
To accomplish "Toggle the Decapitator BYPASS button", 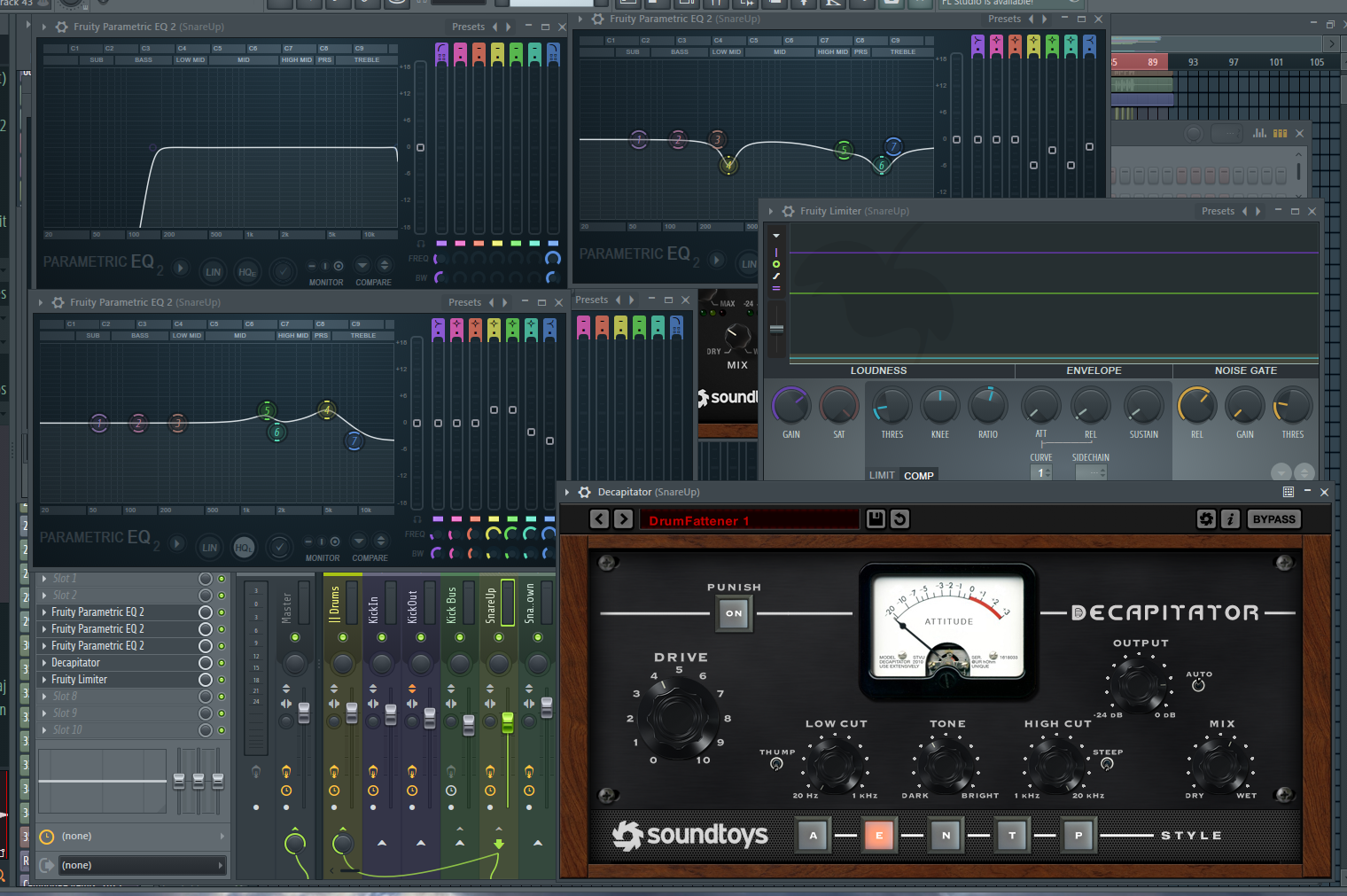I will (x=1273, y=519).
